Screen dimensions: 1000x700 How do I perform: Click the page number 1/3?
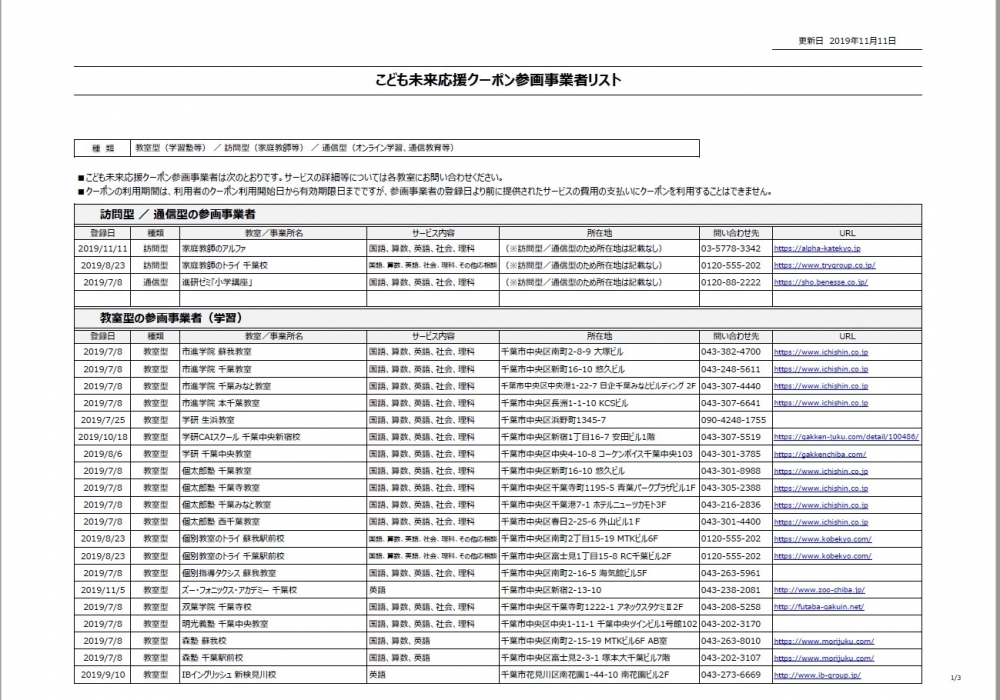[x=955, y=678]
